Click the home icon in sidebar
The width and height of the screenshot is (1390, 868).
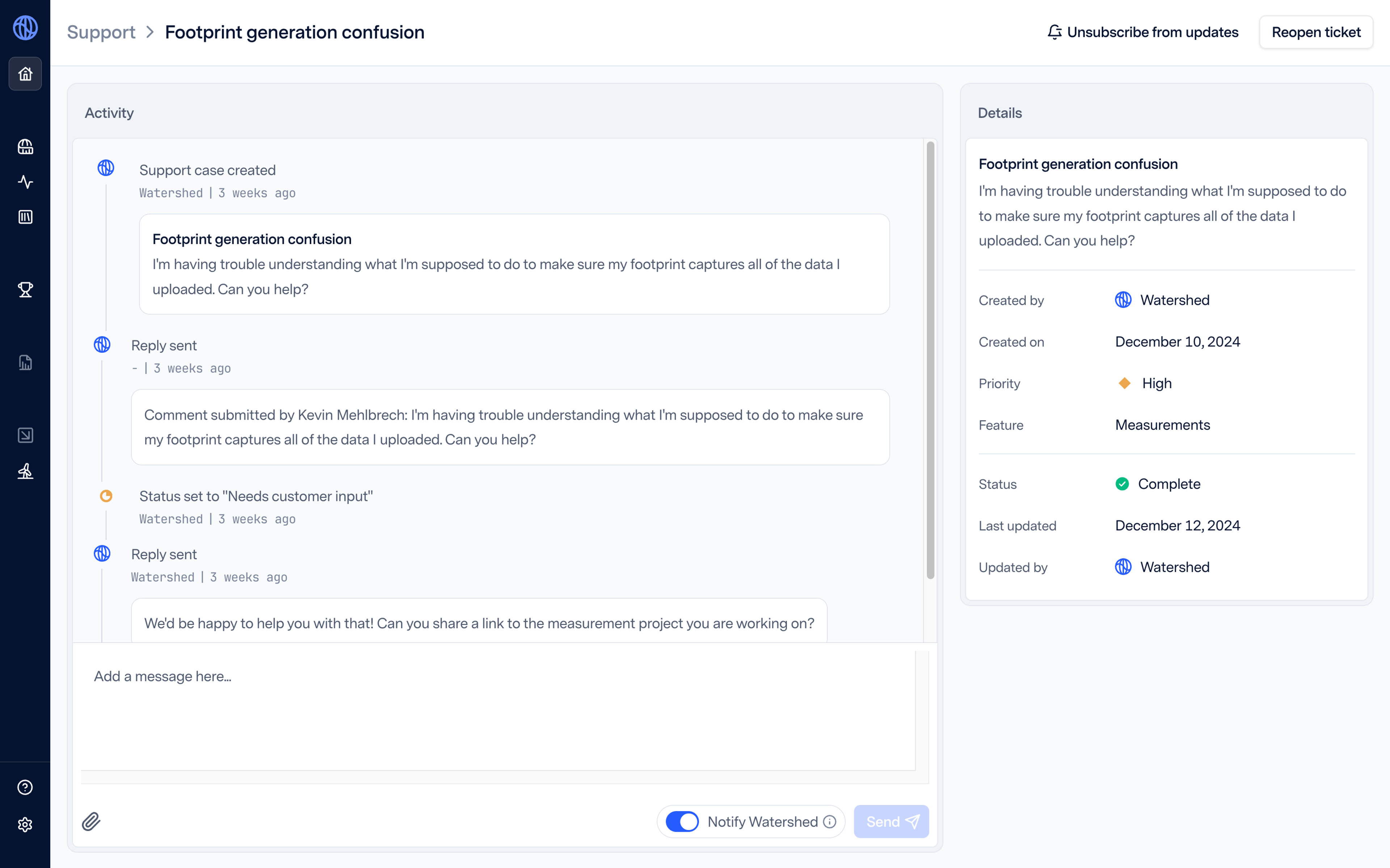coord(25,73)
